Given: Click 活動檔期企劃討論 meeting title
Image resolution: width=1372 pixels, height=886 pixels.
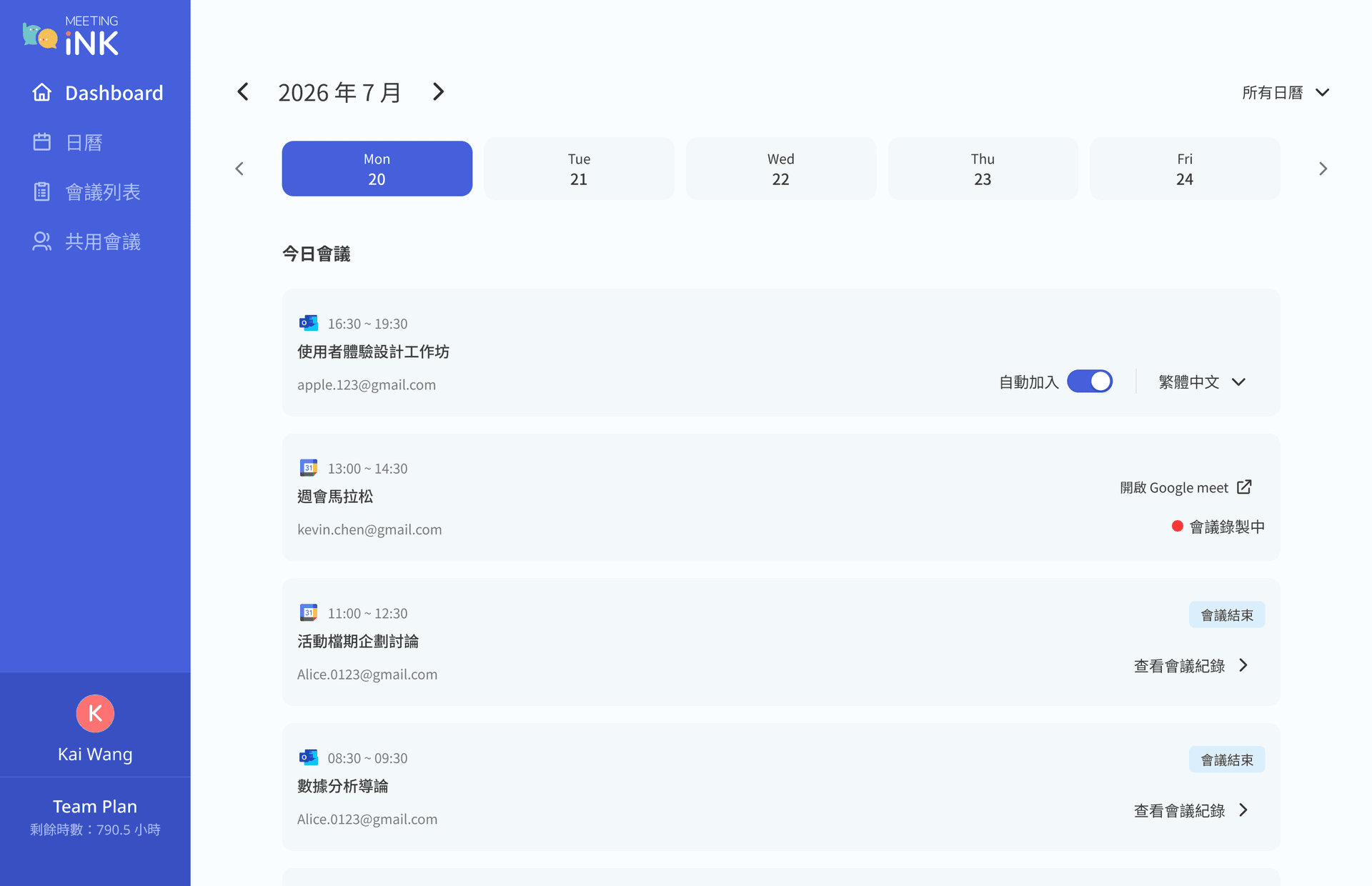Looking at the screenshot, I should (358, 641).
